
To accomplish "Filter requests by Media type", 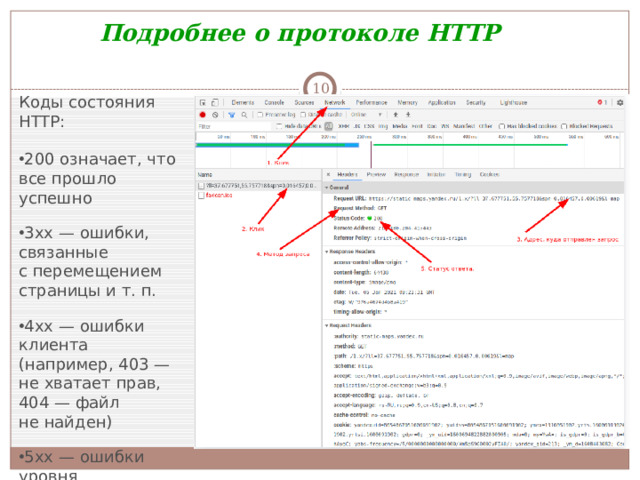I will 400,126.
